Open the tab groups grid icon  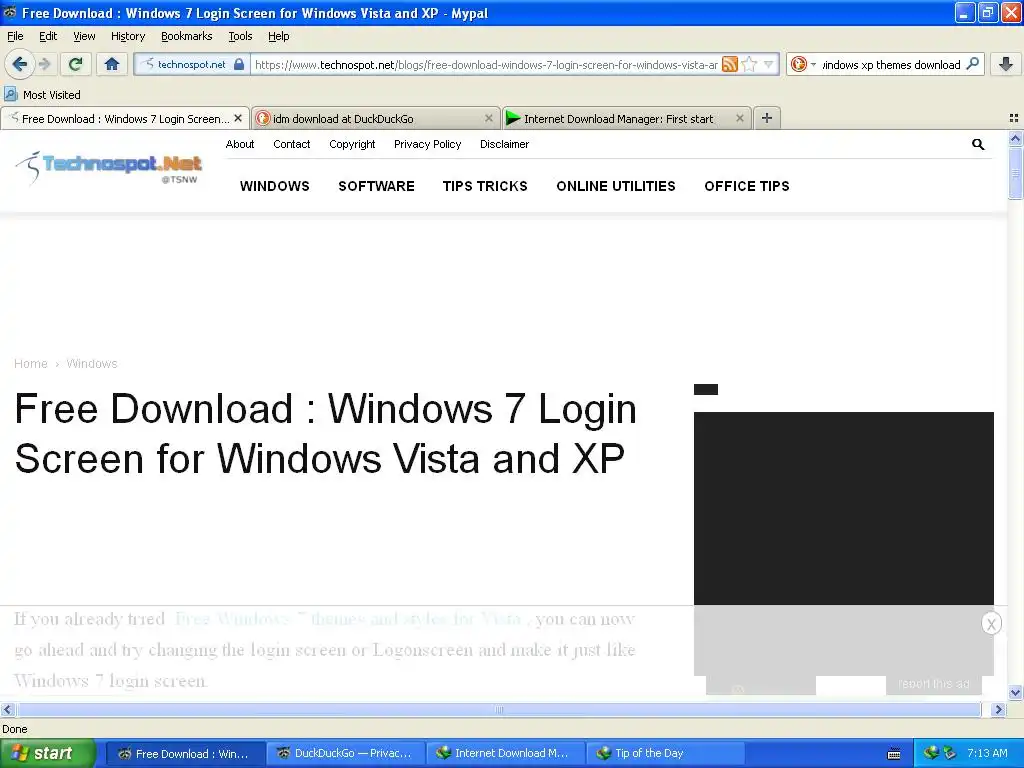pyautogui.click(x=1014, y=118)
